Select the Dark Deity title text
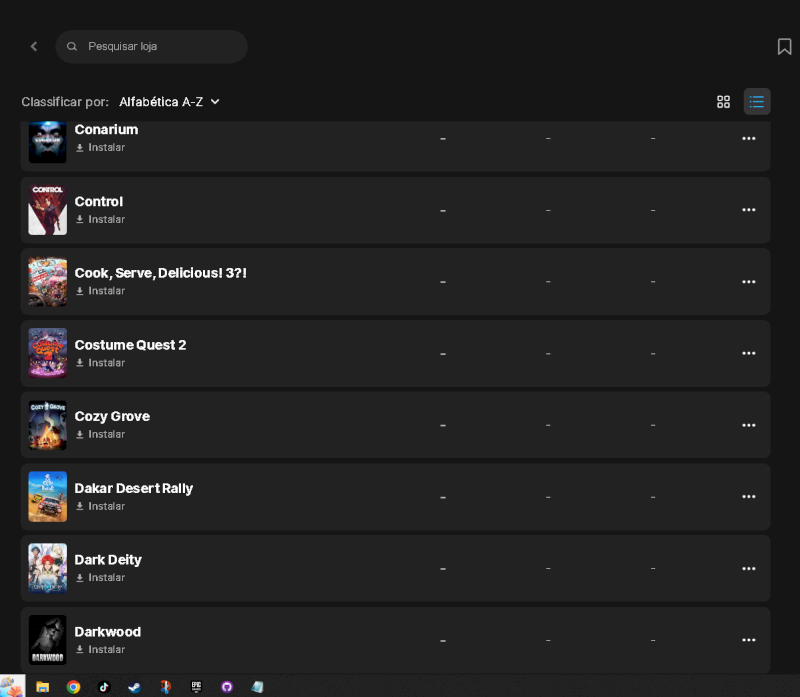This screenshot has width=800, height=697. pos(108,560)
